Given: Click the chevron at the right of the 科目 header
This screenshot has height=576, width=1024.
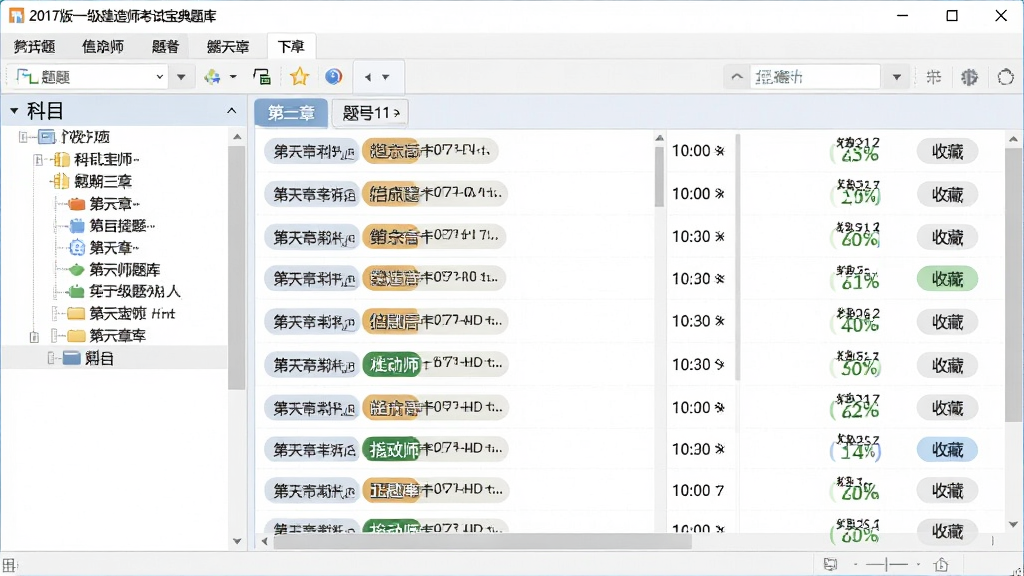Looking at the screenshot, I should [x=231, y=111].
